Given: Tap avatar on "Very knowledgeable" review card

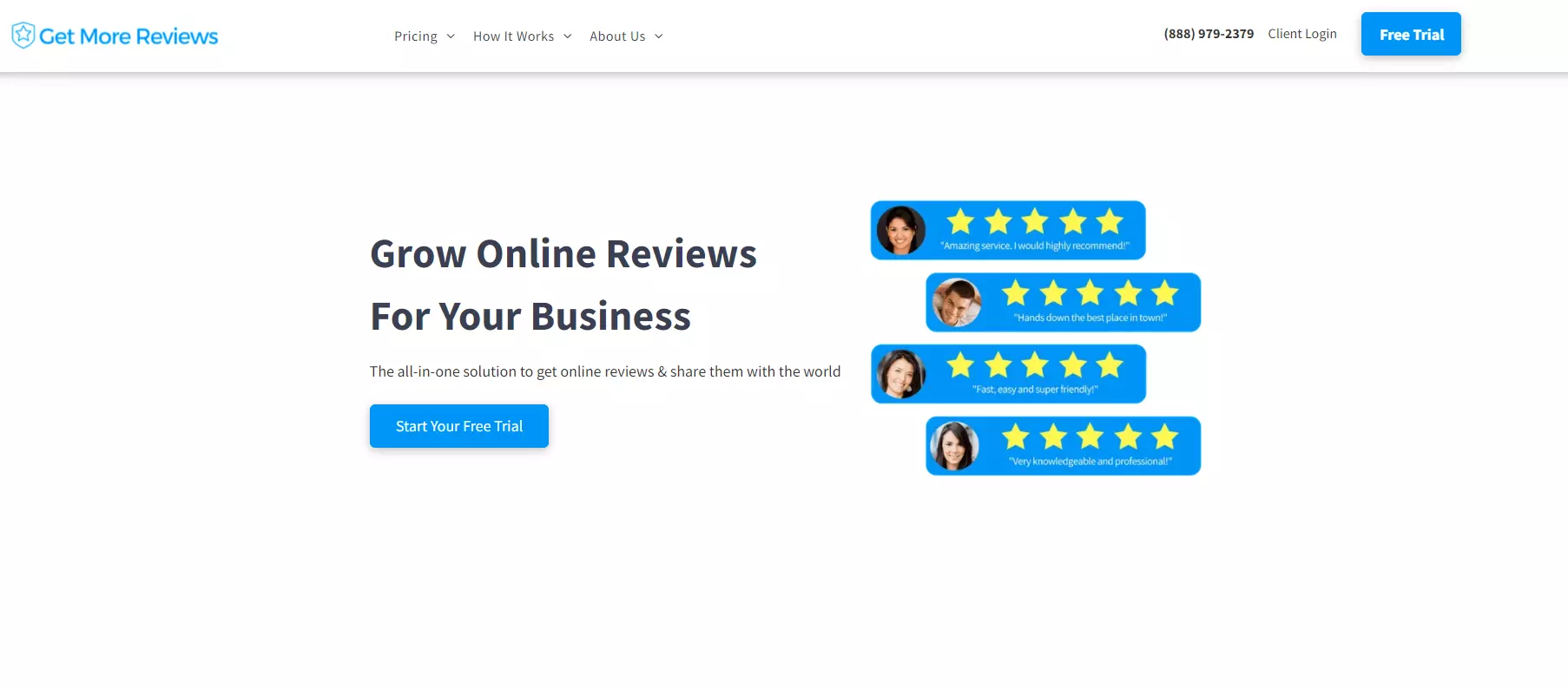Looking at the screenshot, I should [x=955, y=445].
